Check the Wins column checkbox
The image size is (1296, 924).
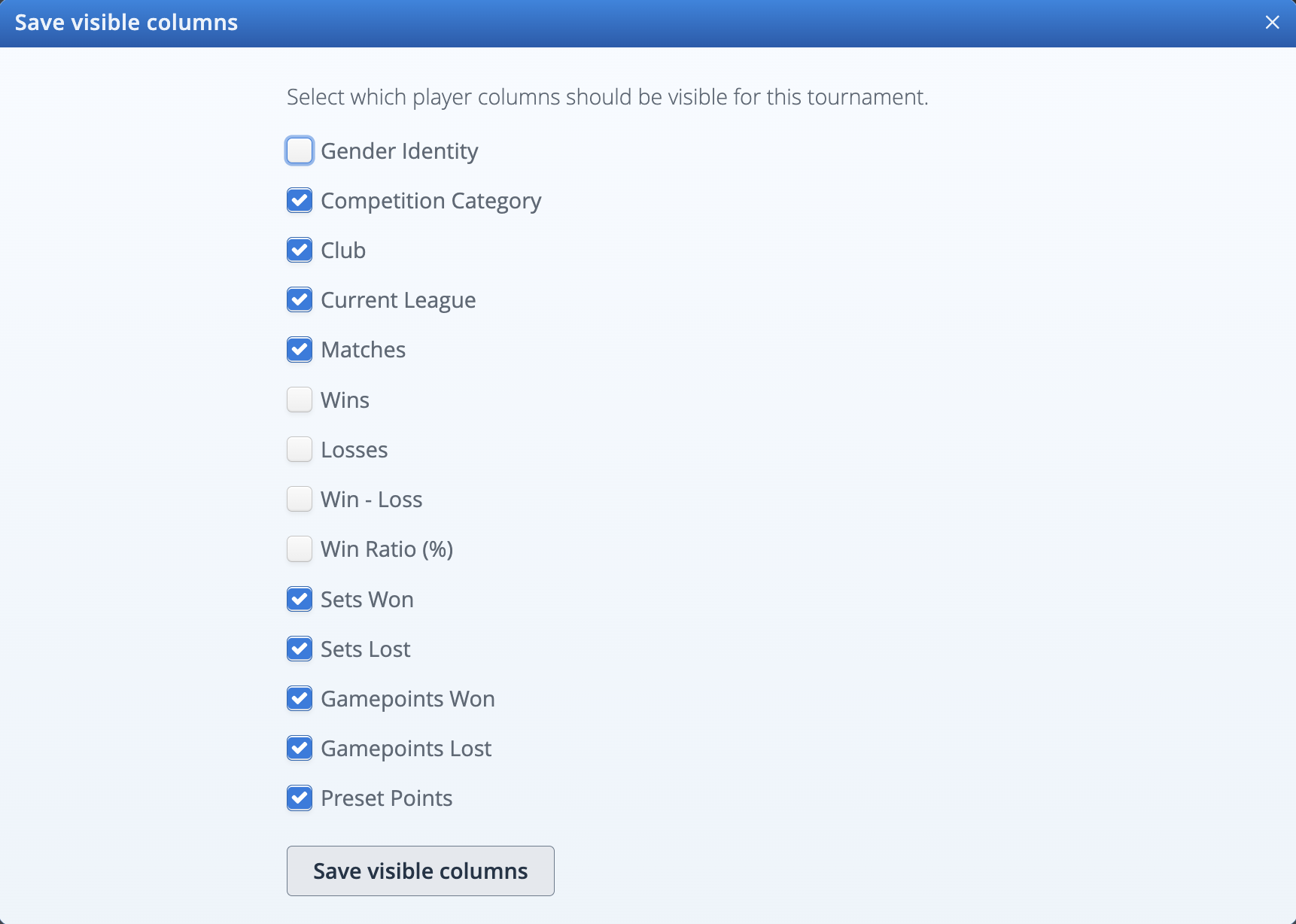click(300, 400)
